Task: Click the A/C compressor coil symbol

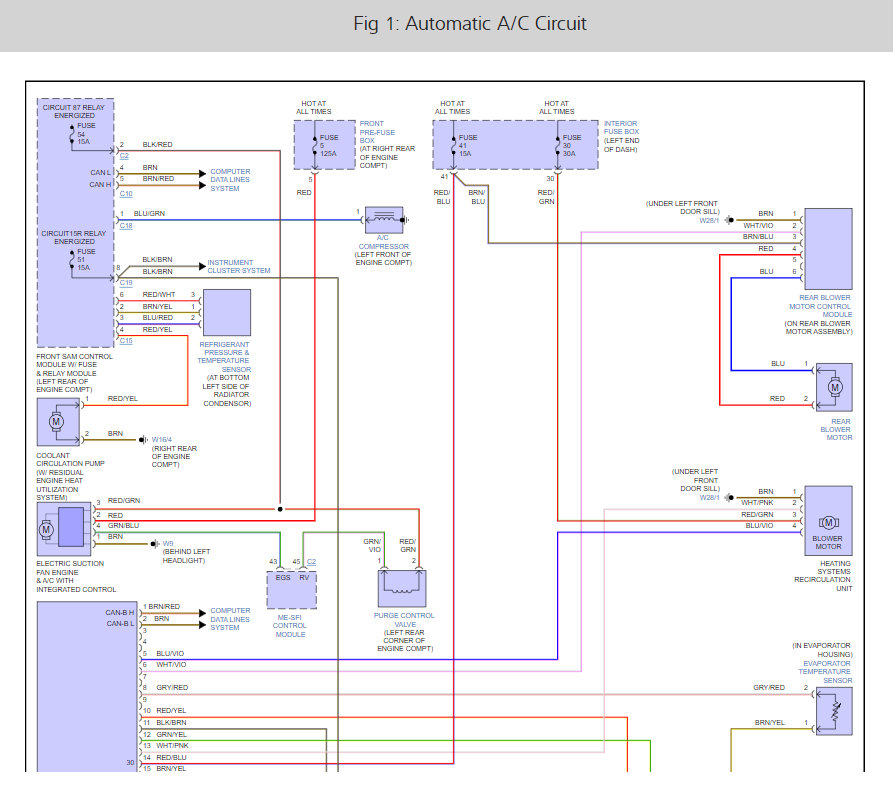Action: [385, 218]
